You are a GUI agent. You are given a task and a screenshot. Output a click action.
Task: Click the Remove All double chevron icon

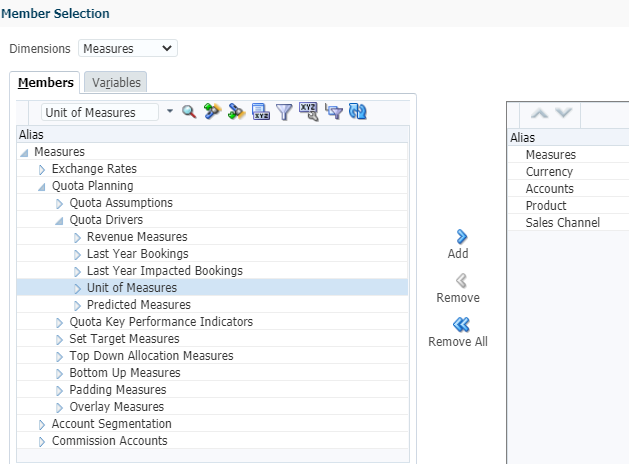pyautogui.click(x=461, y=324)
